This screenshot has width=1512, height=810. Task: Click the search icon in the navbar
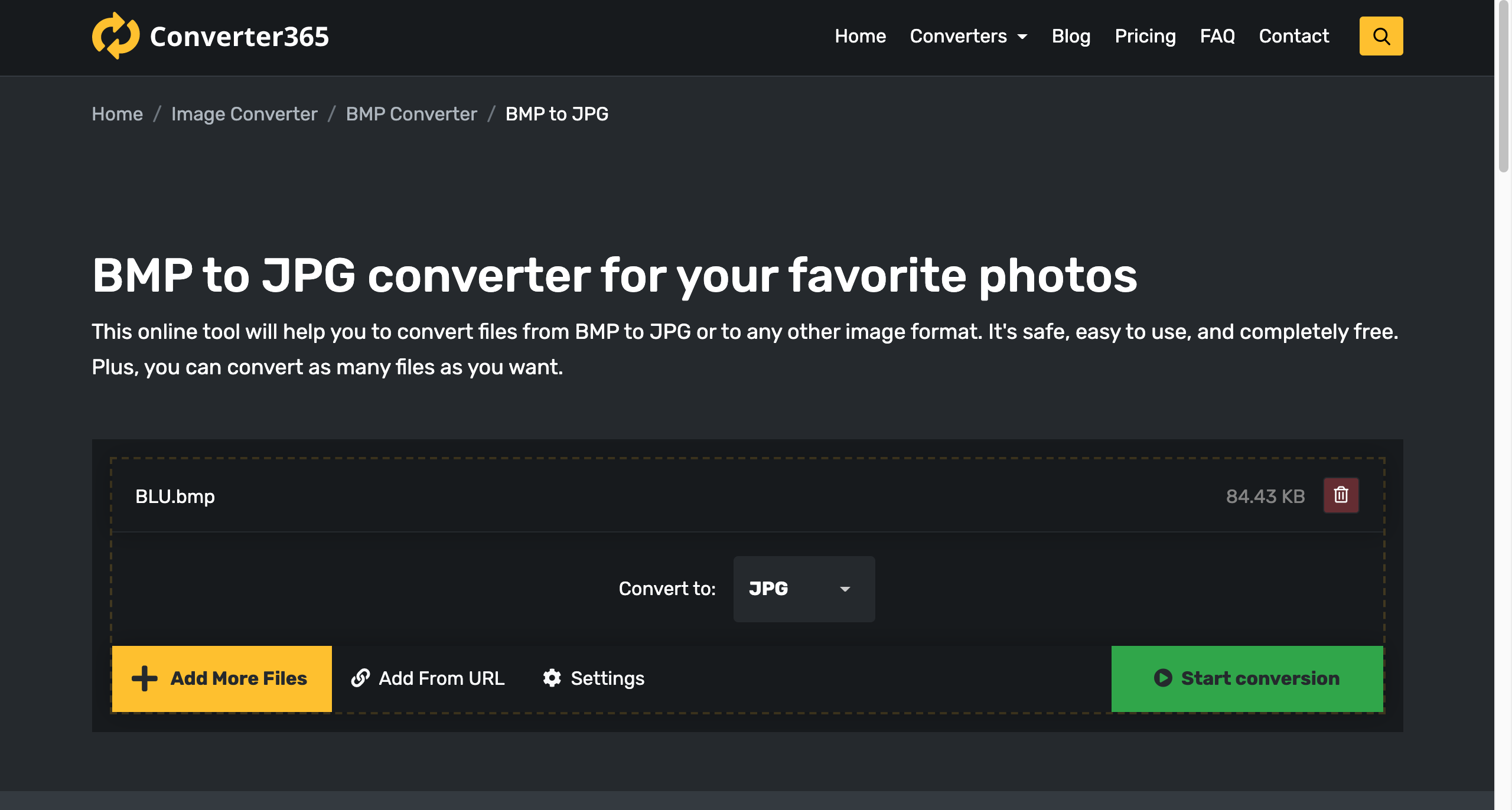[x=1381, y=36]
